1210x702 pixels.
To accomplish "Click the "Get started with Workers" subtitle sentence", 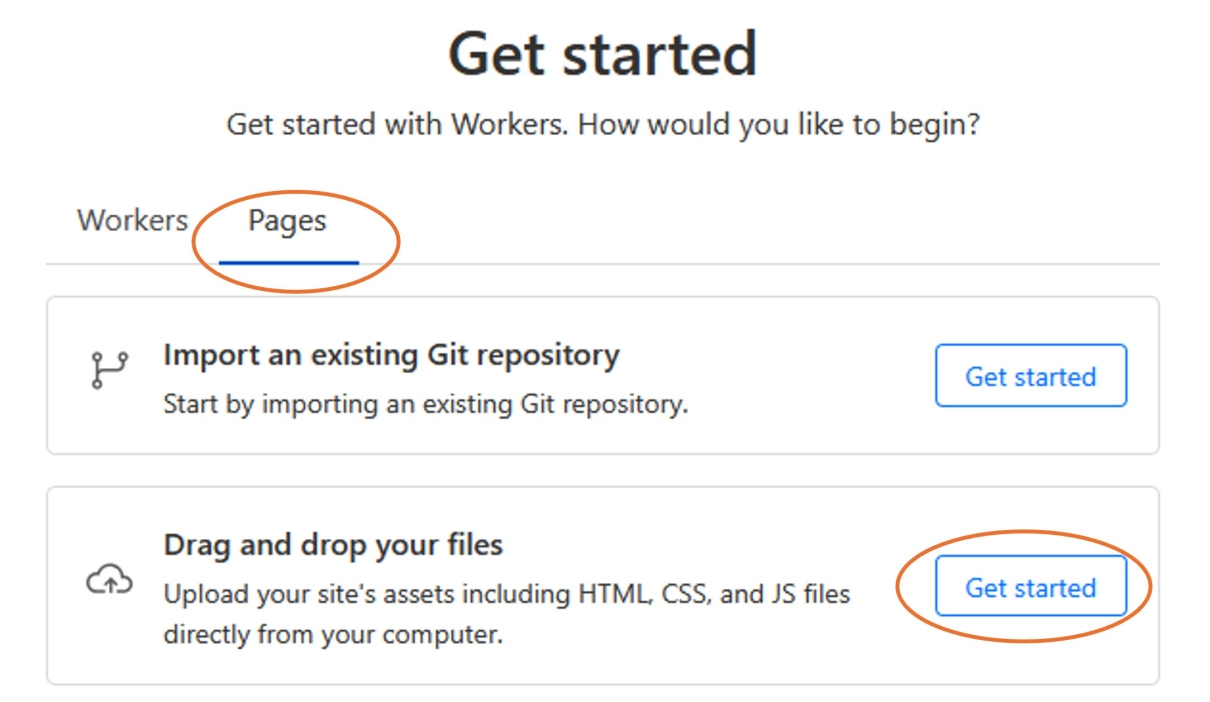I will [x=398, y=125].
